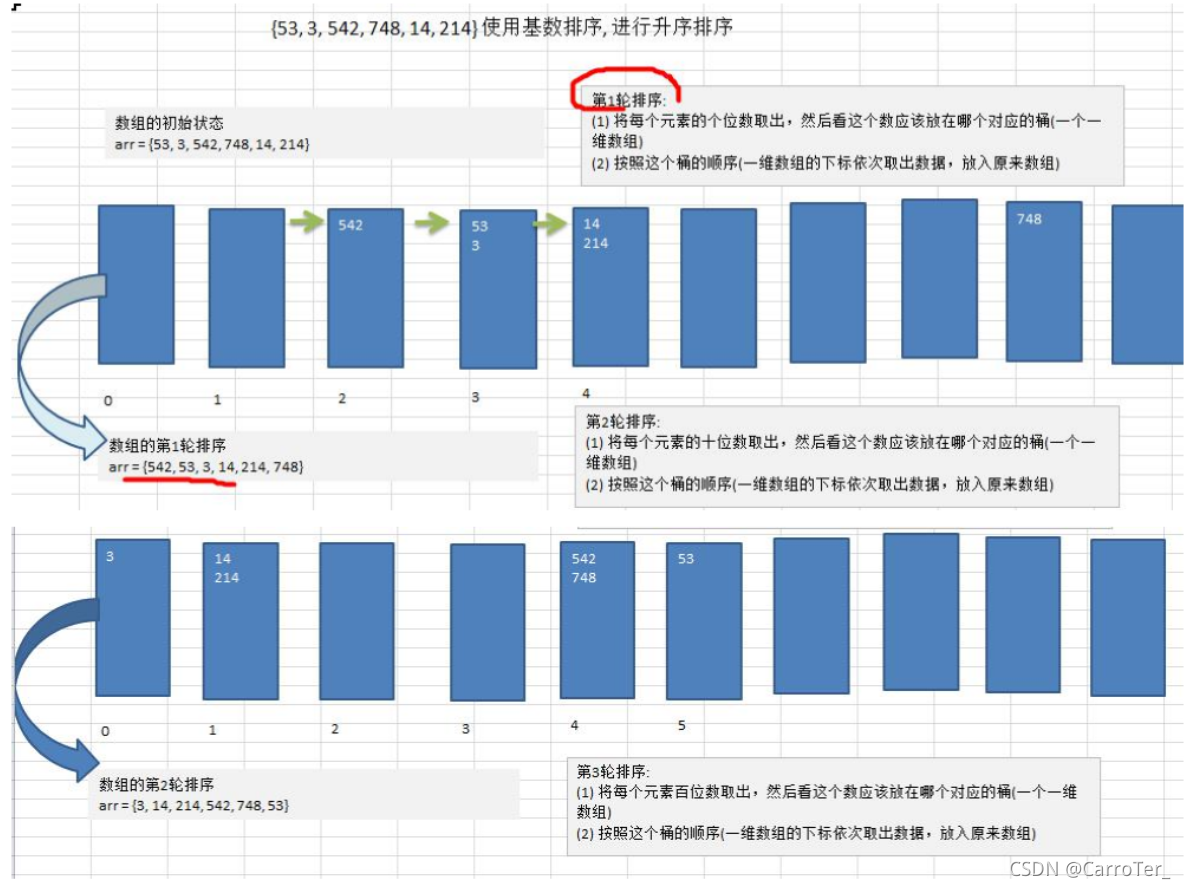Image resolution: width=1186 pixels, height=889 pixels.
Task: Click the third-round step (1) text about 百位数
Action: [x=827, y=801]
